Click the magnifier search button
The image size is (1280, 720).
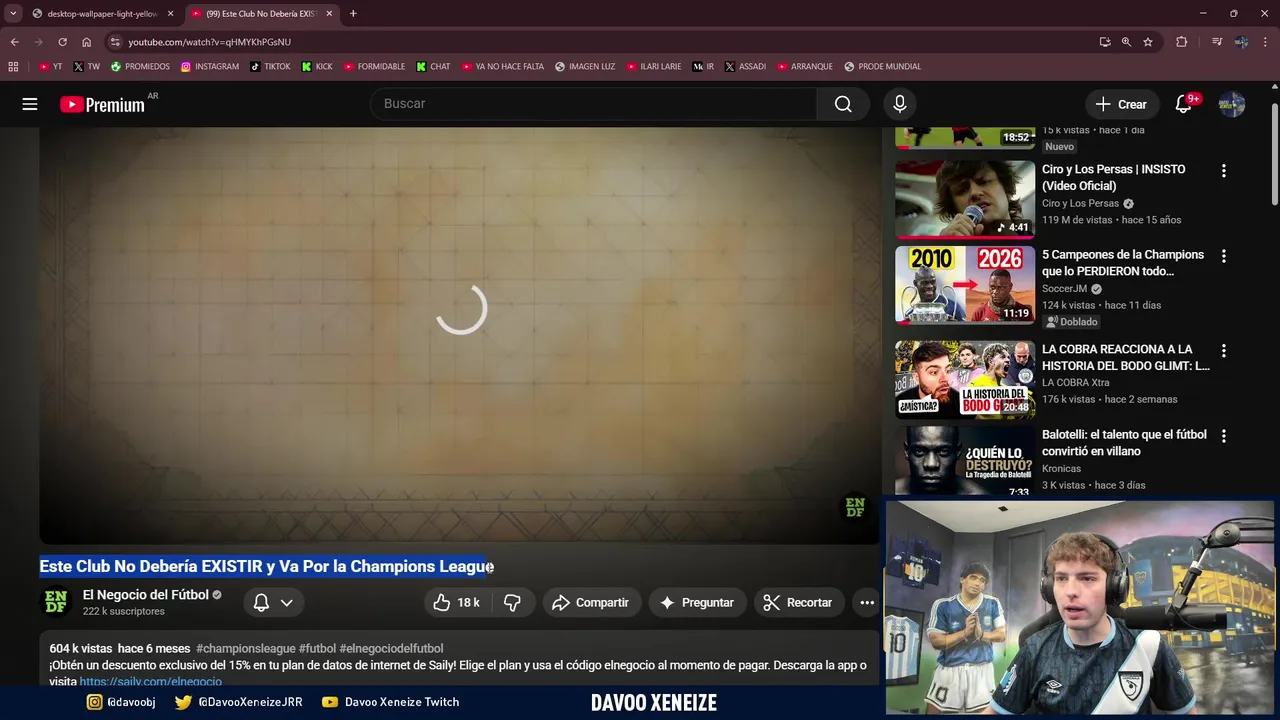point(843,104)
